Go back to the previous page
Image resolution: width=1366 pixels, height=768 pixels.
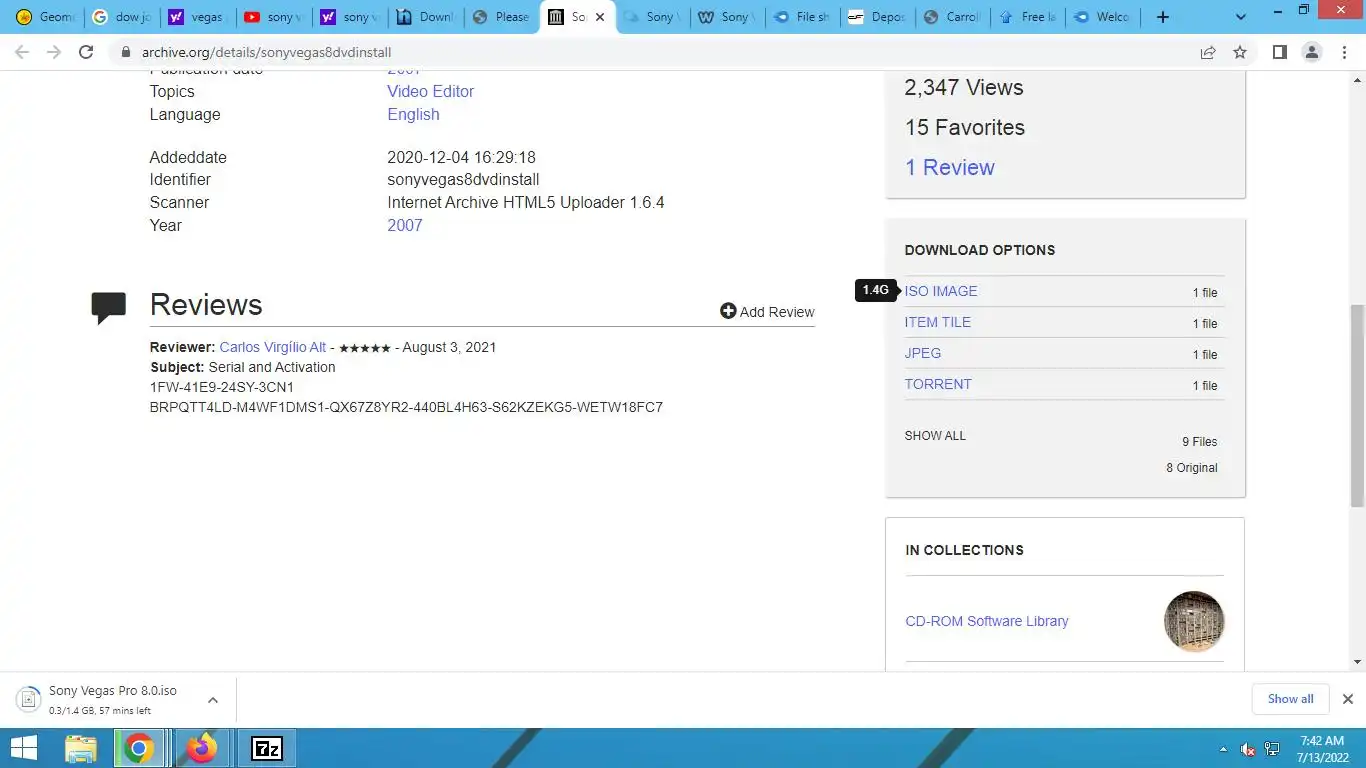point(21,52)
